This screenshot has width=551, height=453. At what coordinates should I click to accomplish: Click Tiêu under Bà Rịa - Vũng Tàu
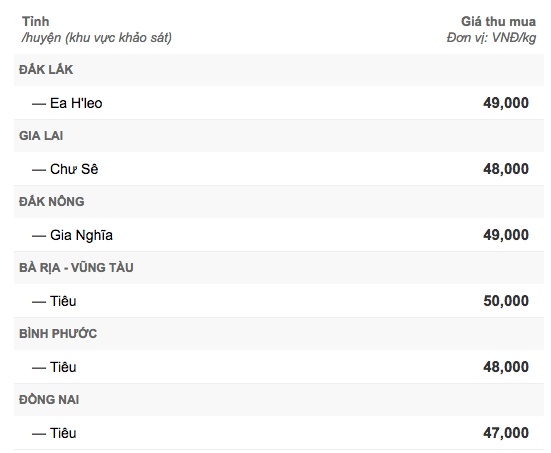click(x=63, y=301)
